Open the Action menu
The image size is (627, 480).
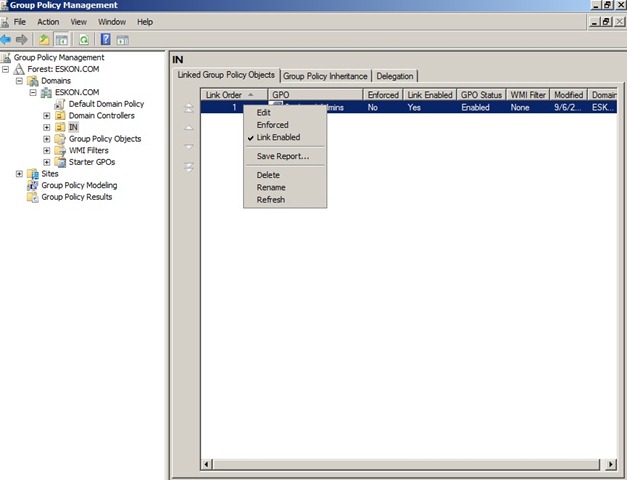point(48,22)
